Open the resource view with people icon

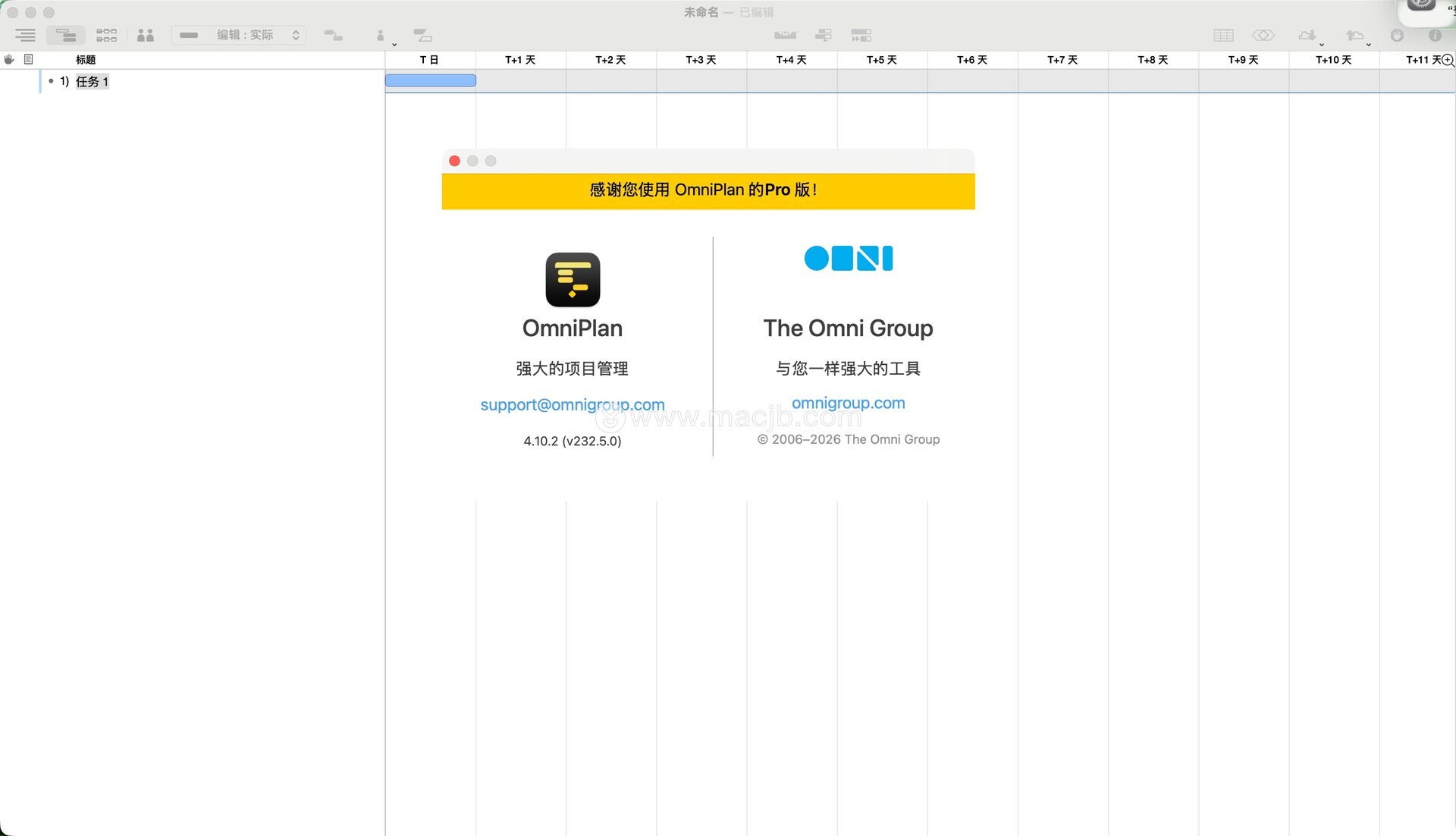point(146,35)
